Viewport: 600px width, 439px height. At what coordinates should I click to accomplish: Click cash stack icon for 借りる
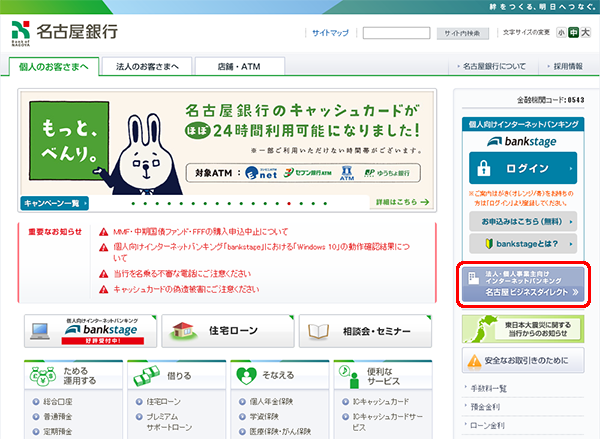pos(147,376)
